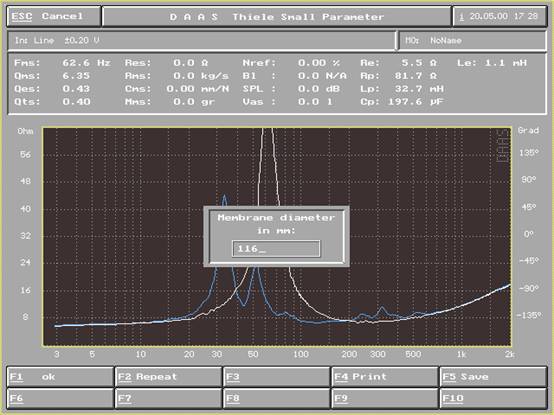Select the Rms value 0.0 kg/s
Viewport: 554px width, 415px height.
[x=201, y=76]
